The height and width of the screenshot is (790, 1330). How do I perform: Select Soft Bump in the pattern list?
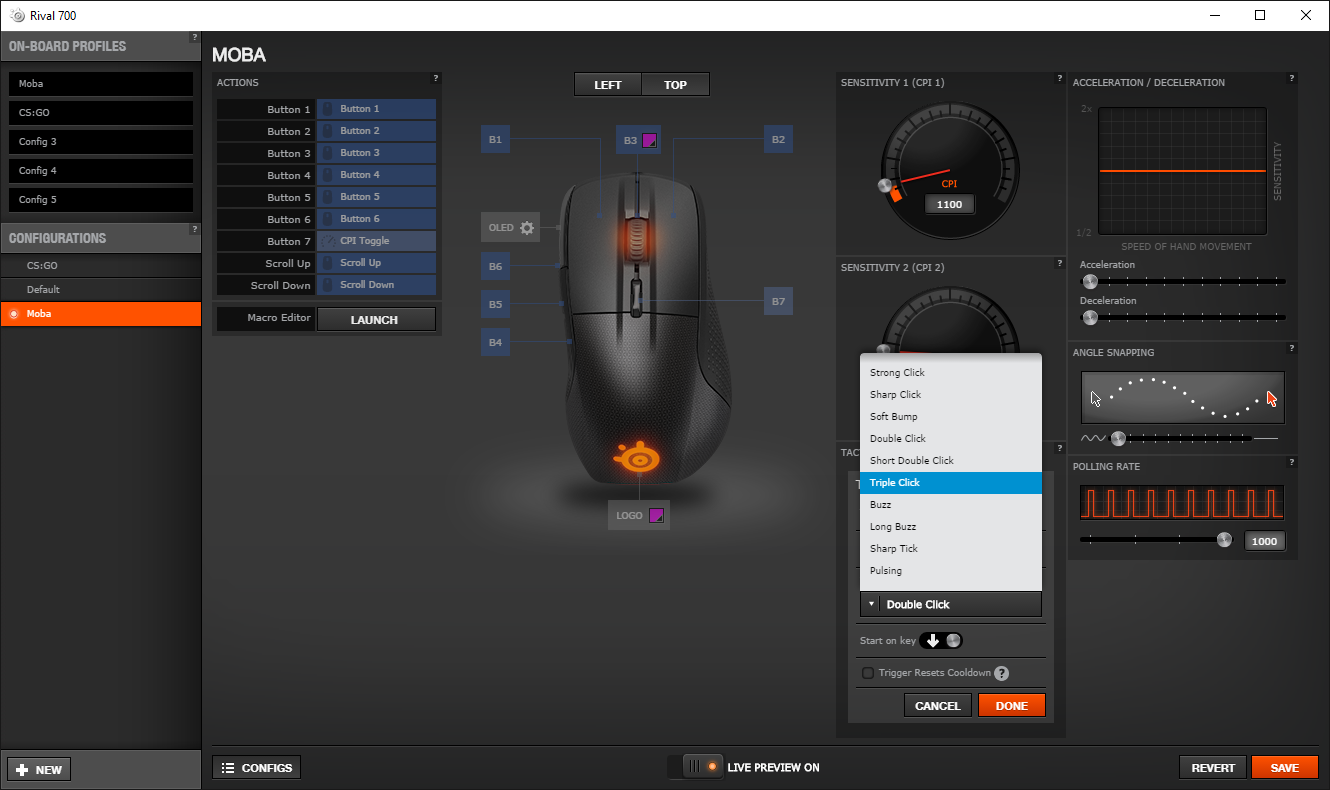point(951,416)
